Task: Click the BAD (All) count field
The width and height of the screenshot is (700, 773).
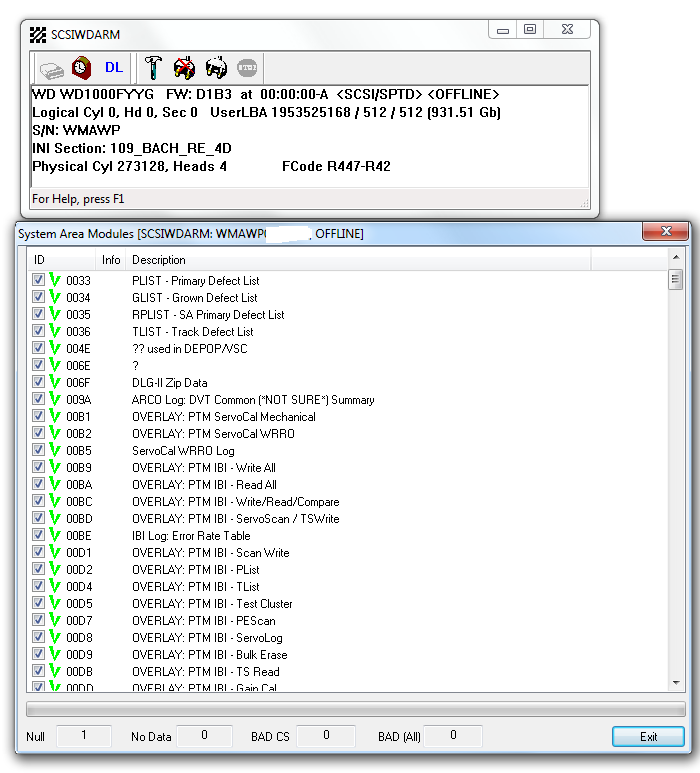Action: click(x=453, y=736)
